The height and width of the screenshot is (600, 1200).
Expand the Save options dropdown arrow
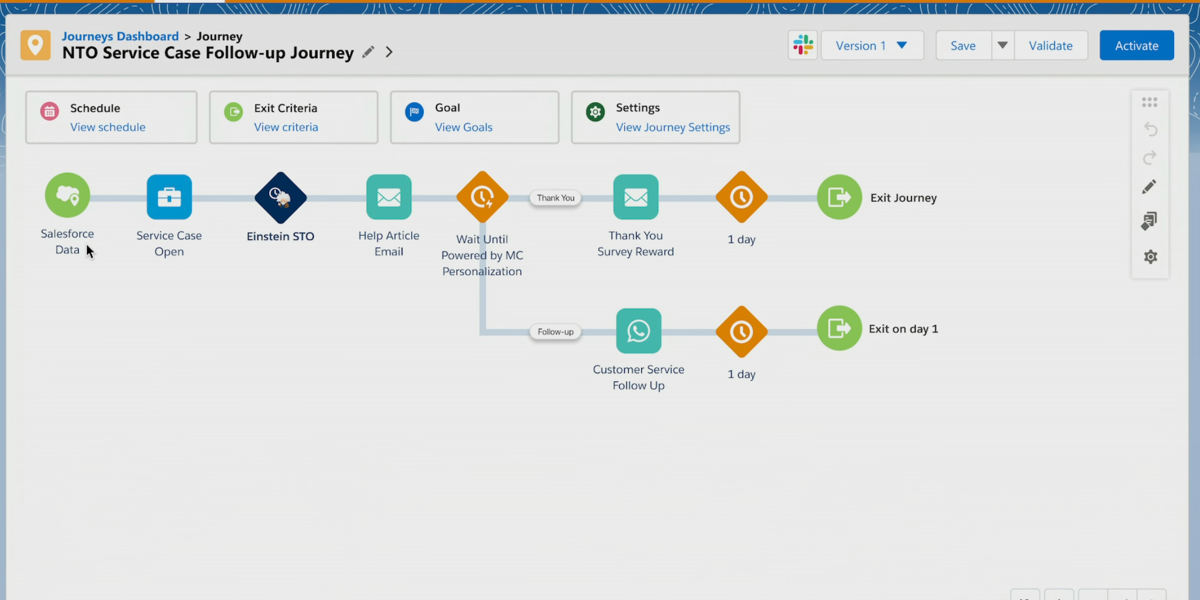pos(1002,45)
